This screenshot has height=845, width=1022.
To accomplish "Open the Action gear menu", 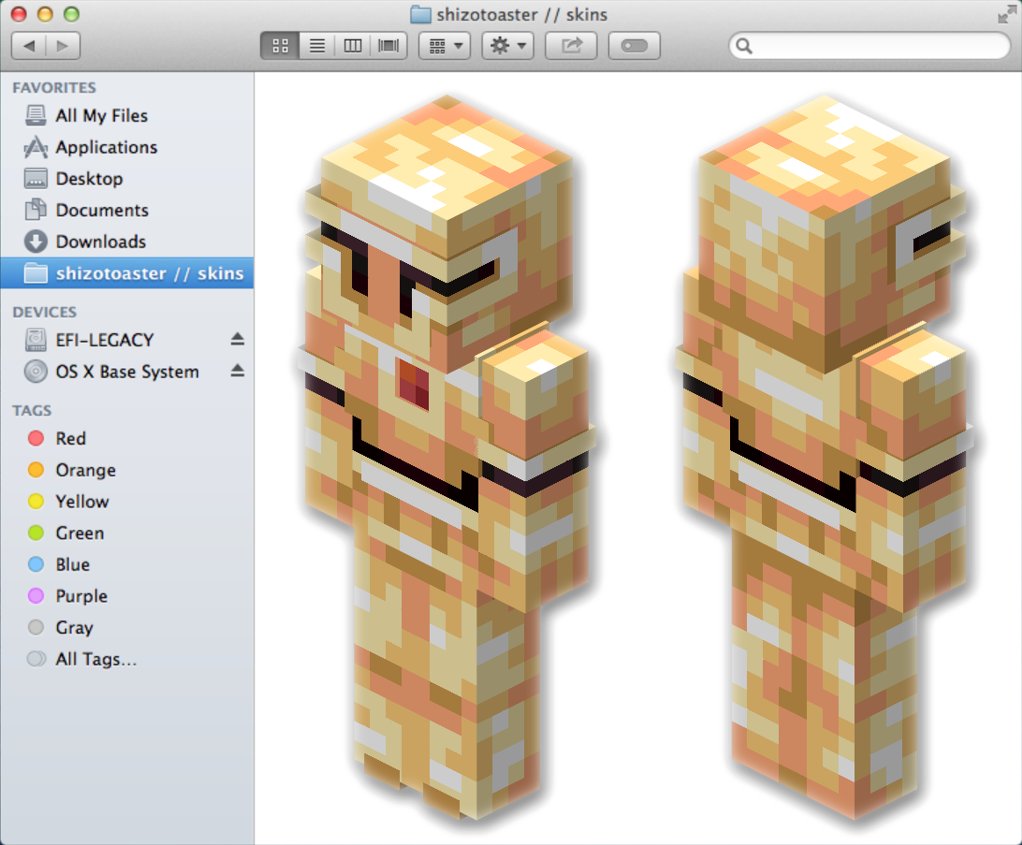I will pos(508,46).
